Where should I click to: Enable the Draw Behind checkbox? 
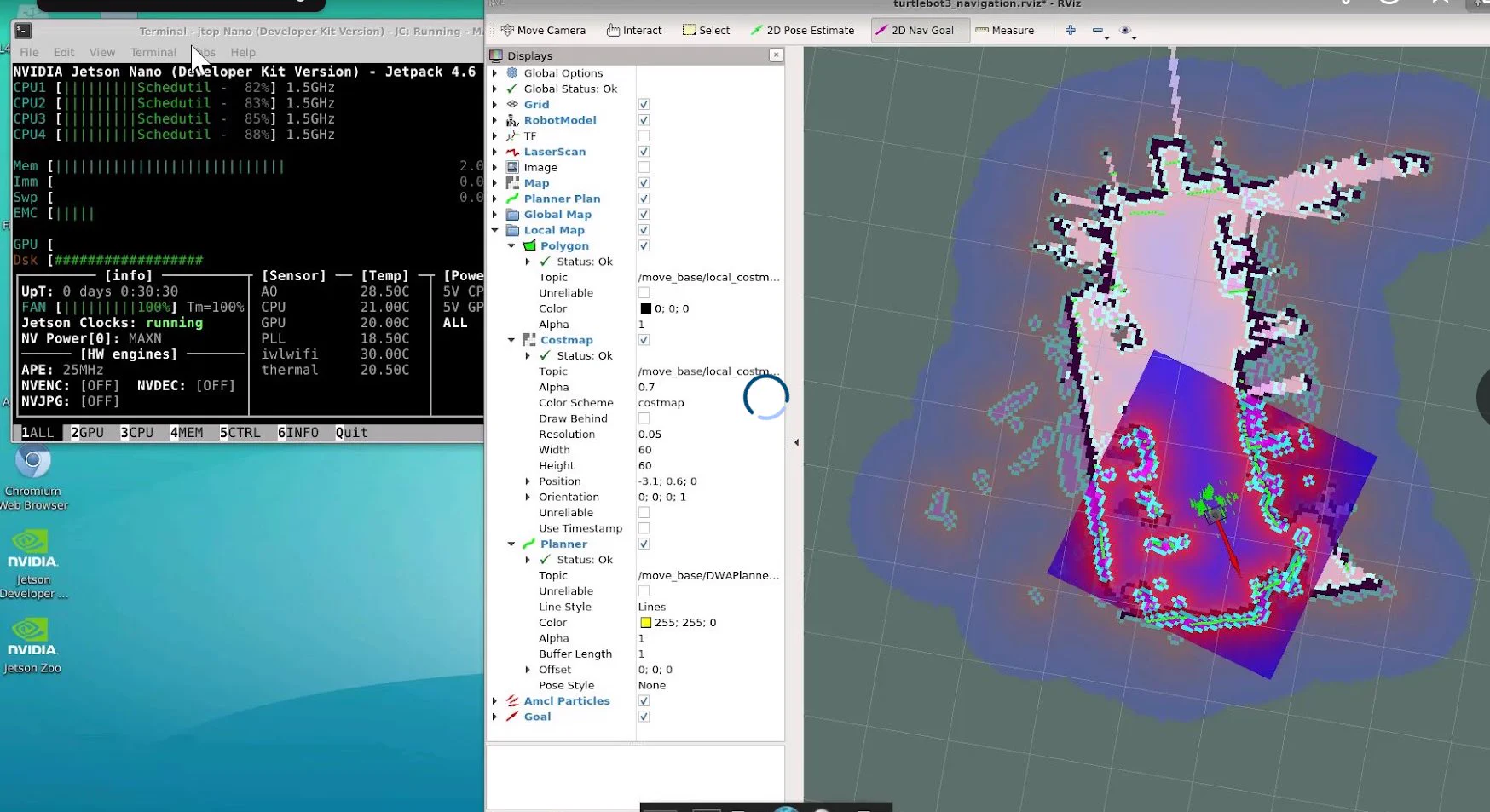644,418
